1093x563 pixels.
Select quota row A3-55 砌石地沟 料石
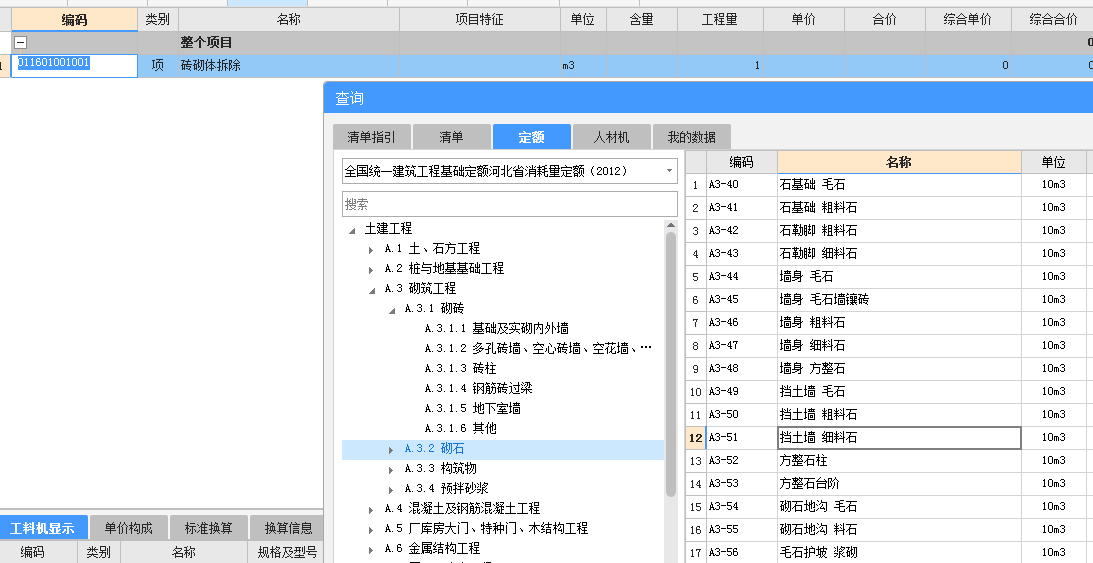[x=889, y=530]
